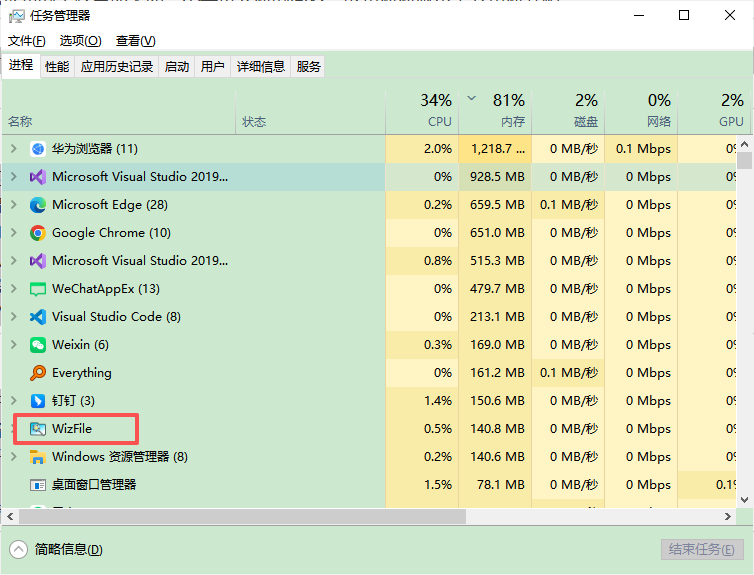Click the 0.8% CPU cell
This screenshot has width=754, height=575.
click(x=422, y=261)
